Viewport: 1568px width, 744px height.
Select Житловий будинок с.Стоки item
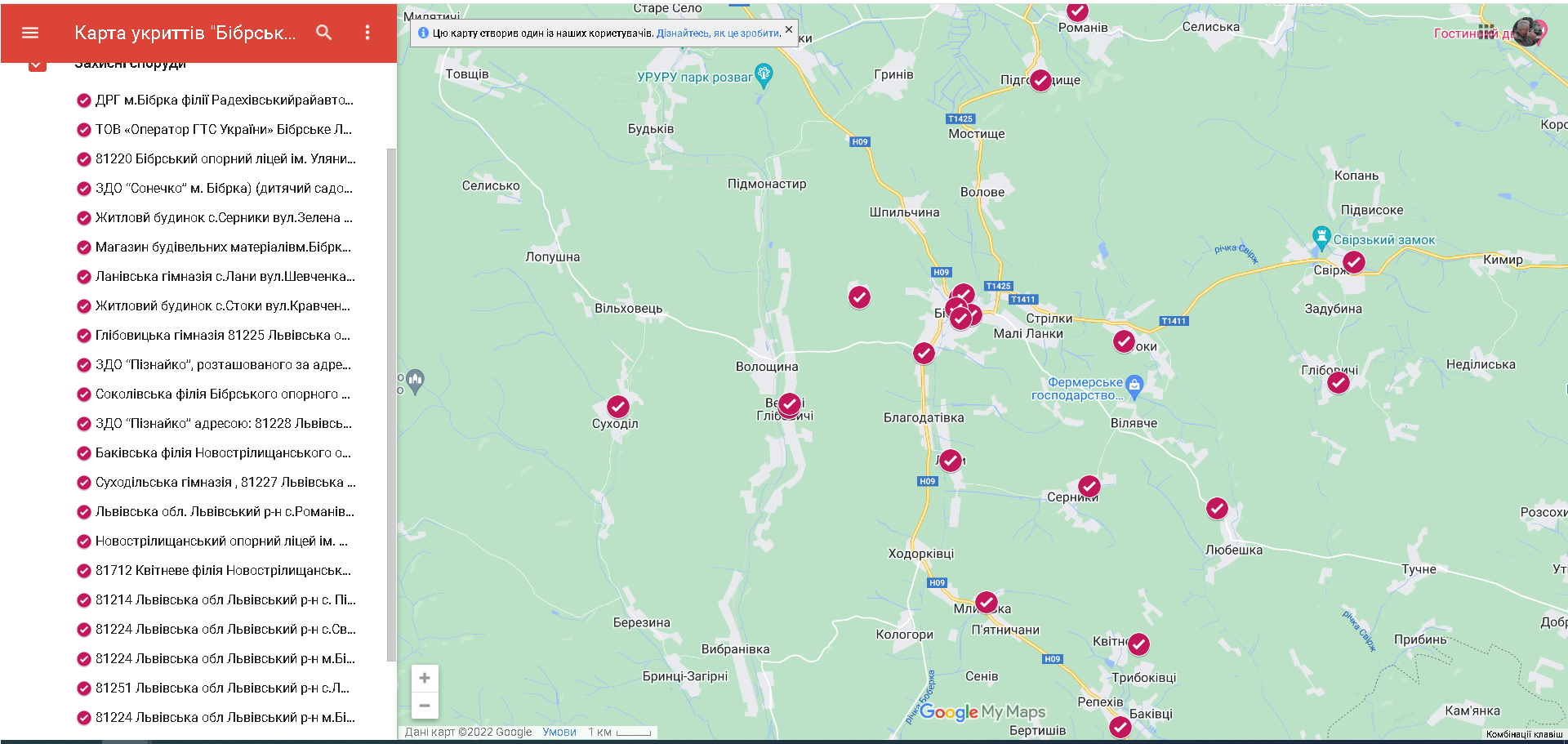click(x=215, y=306)
